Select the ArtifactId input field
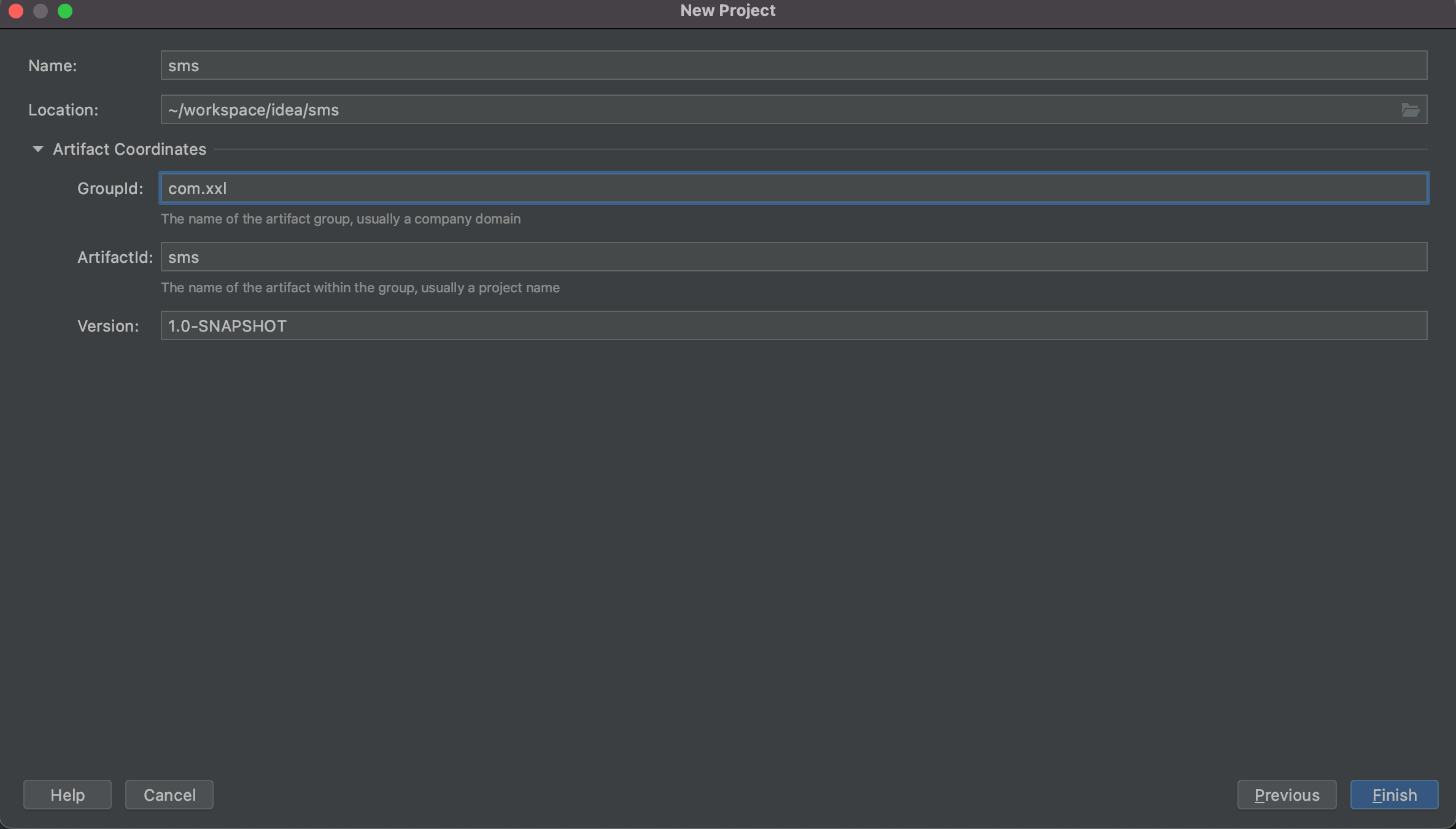Image resolution: width=1456 pixels, height=829 pixels. pyautogui.click(x=793, y=257)
